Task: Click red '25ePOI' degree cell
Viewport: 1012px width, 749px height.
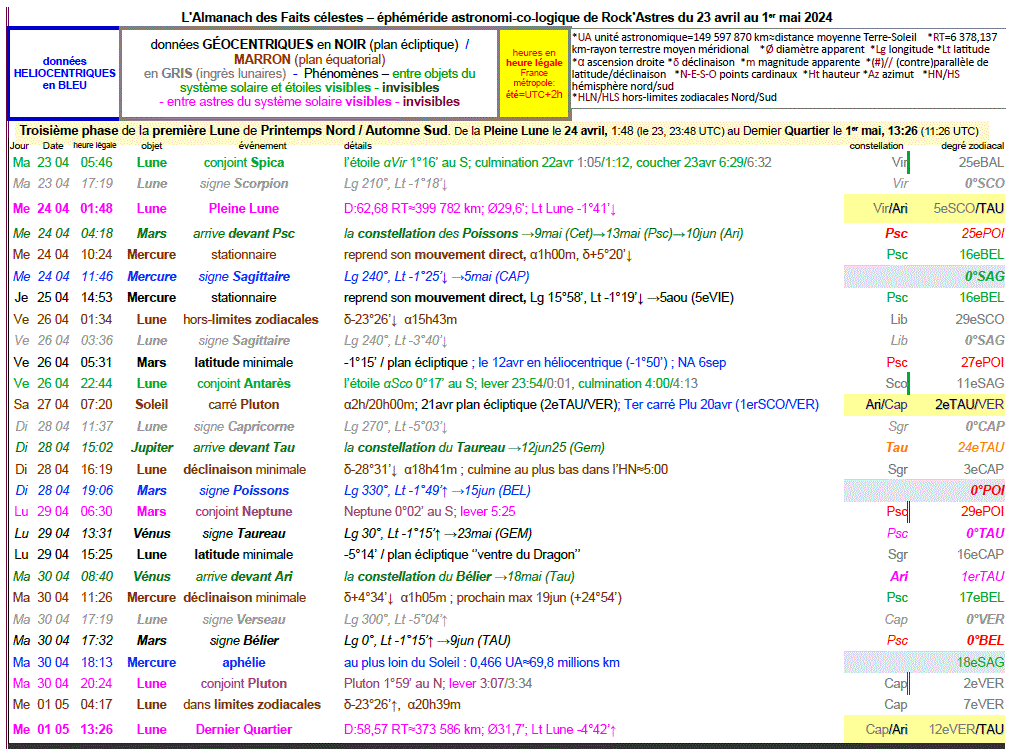Action: point(982,234)
